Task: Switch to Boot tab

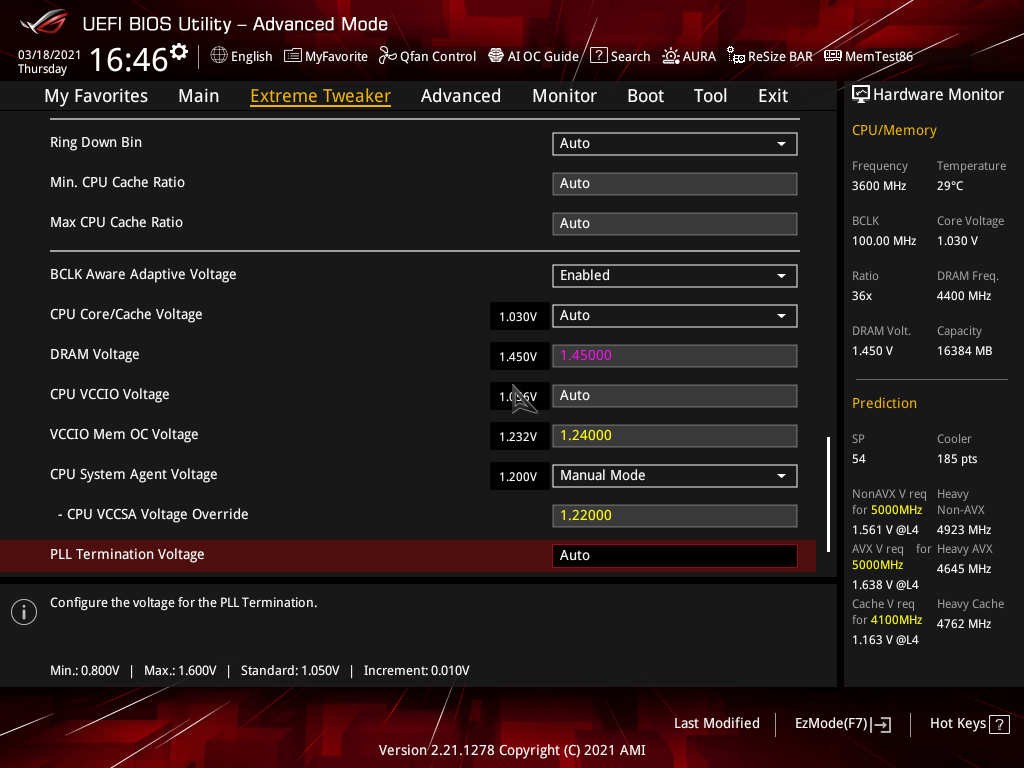Action: click(x=645, y=96)
